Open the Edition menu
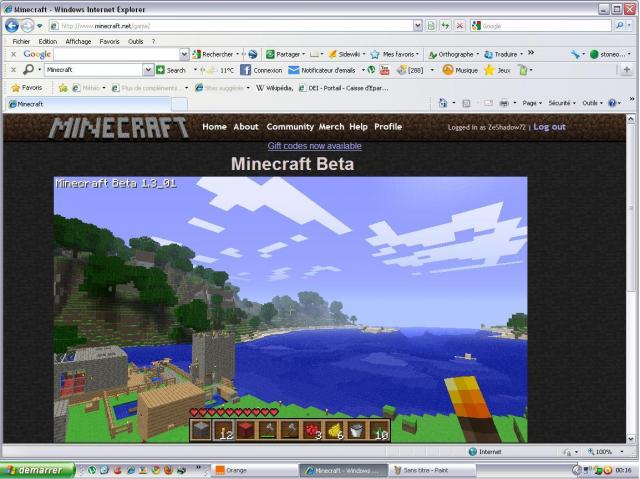 pos(48,41)
